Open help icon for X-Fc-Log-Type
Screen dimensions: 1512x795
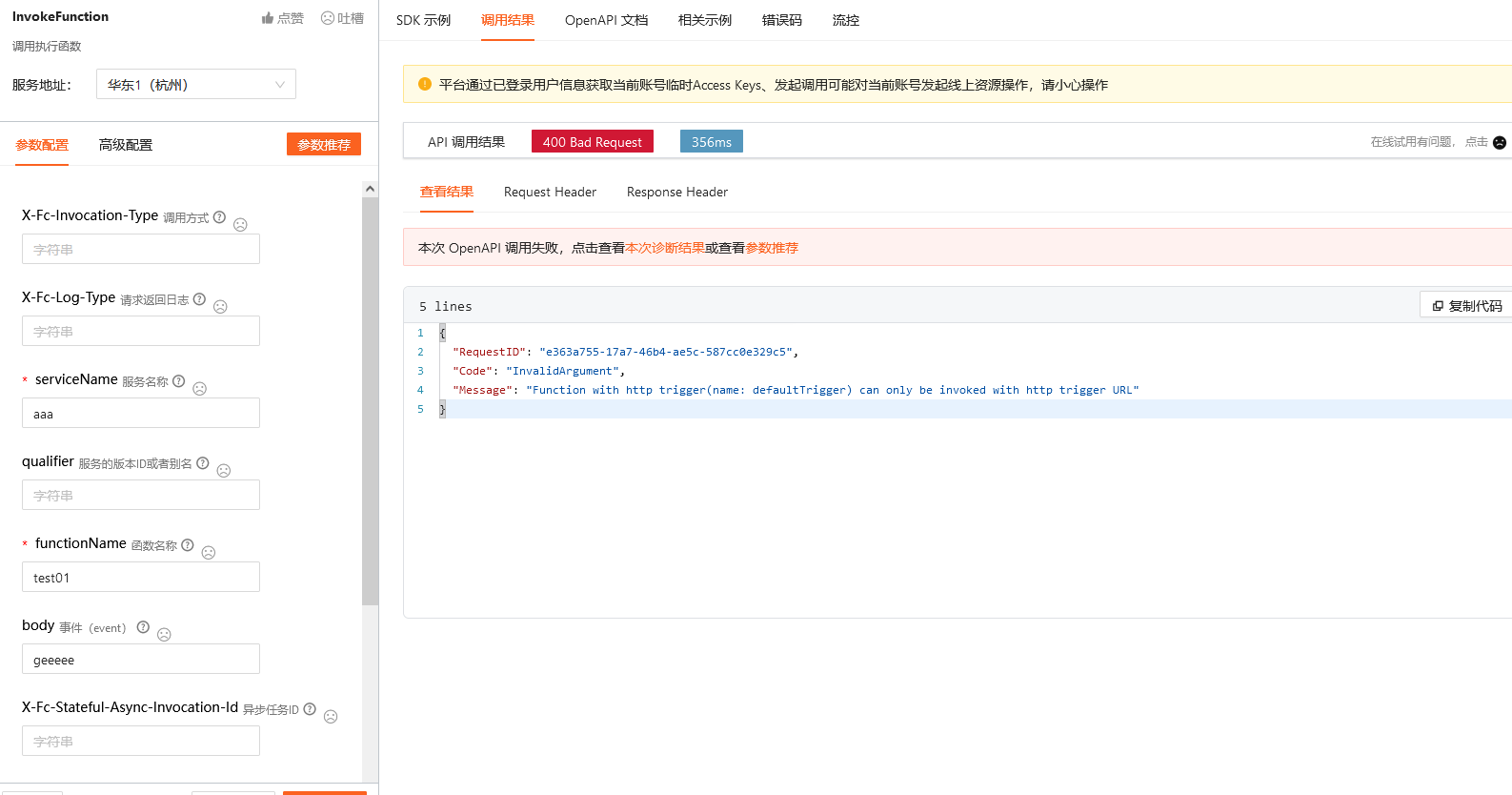(x=199, y=299)
